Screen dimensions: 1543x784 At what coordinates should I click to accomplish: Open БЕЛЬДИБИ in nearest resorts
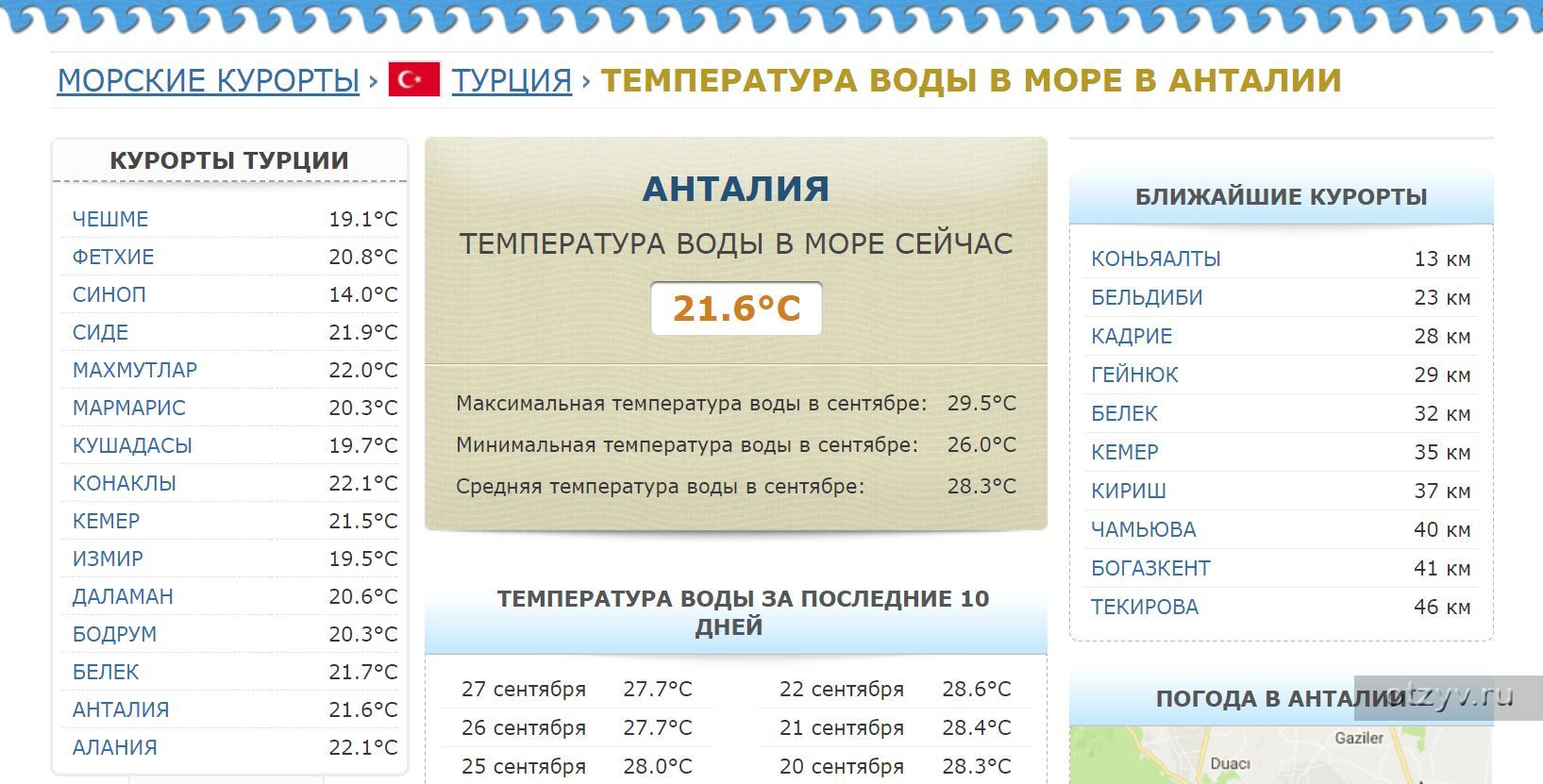(1147, 297)
